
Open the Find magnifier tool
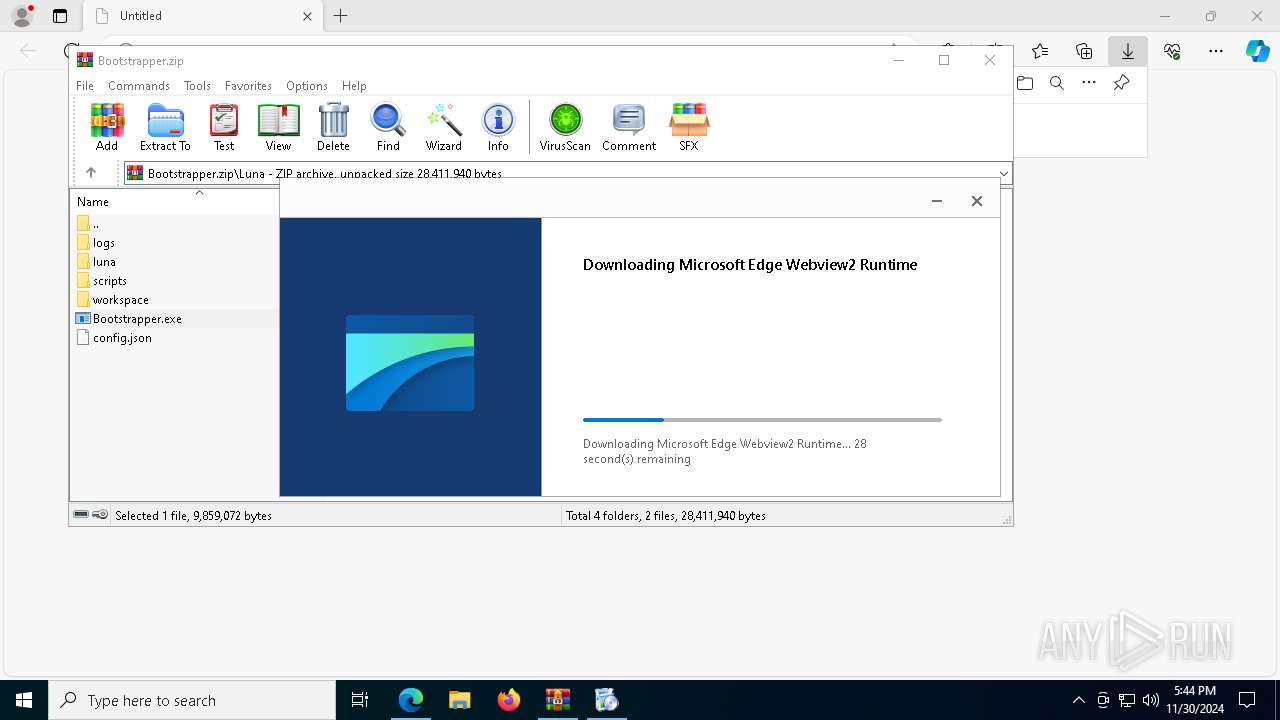coord(388,127)
